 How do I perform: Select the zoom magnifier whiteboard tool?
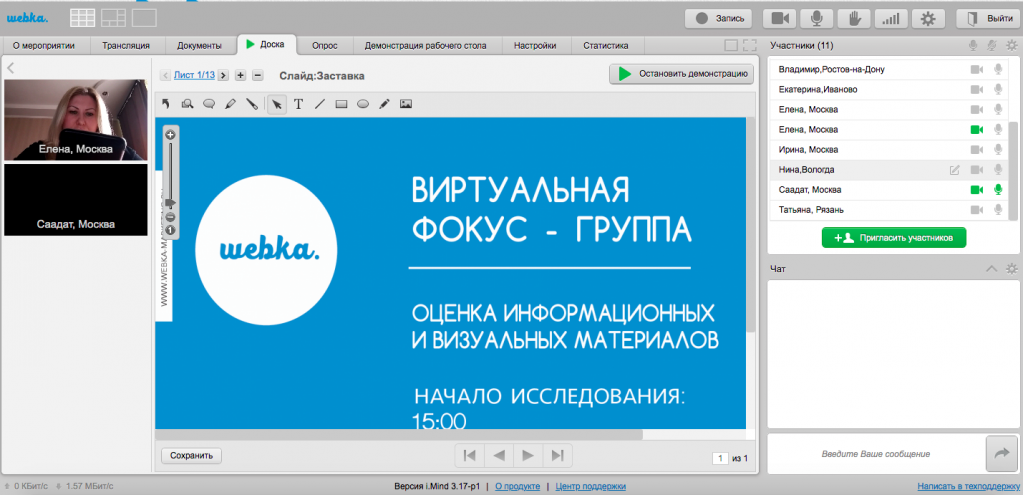point(187,104)
